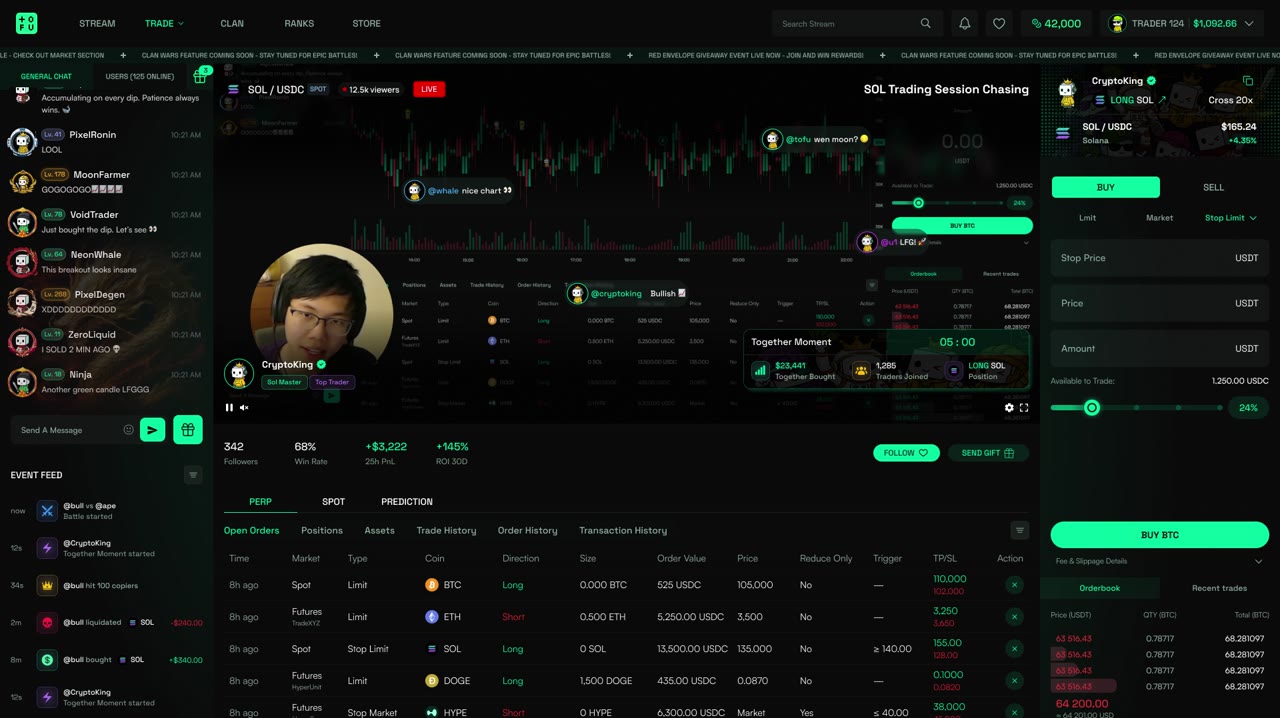Screen dimensions: 1280x718
Task: Open the search magnifier icon
Action: pyautogui.click(x=925, y=23)
